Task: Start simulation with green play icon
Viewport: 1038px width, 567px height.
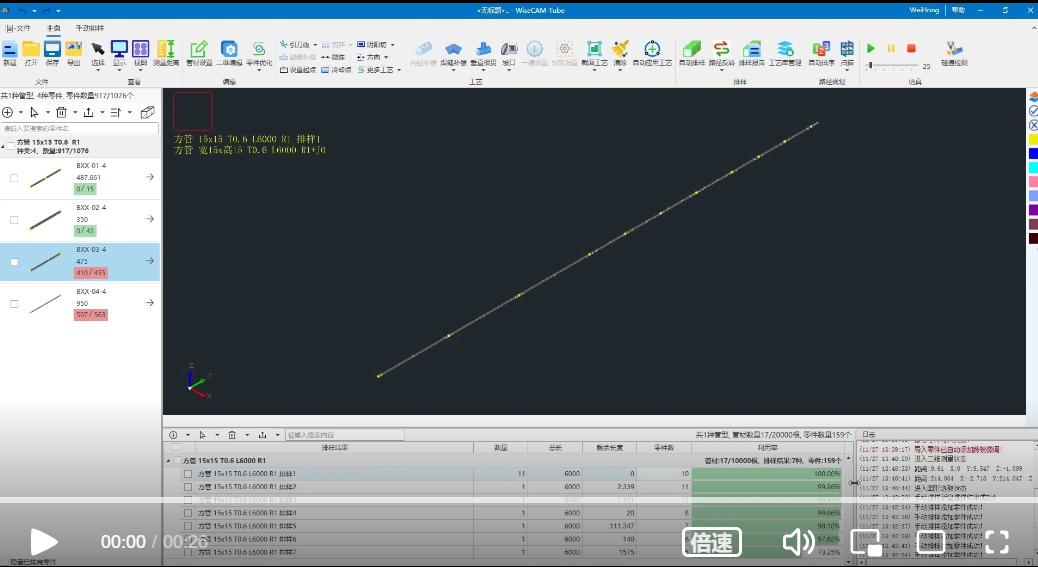Action: click(871, 48)
